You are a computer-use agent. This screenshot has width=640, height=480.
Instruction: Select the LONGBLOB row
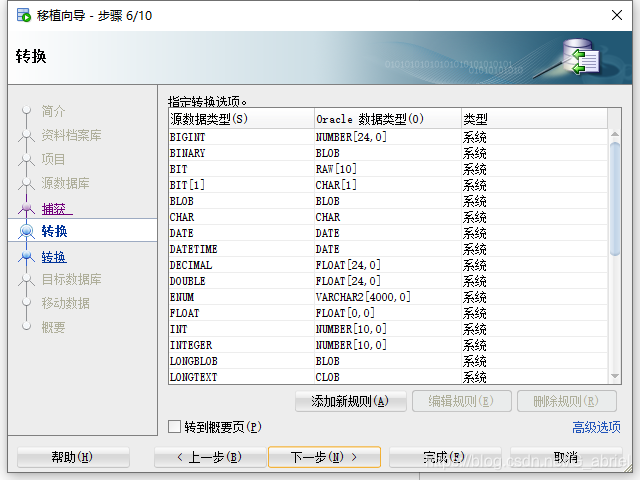coord(388,361)
